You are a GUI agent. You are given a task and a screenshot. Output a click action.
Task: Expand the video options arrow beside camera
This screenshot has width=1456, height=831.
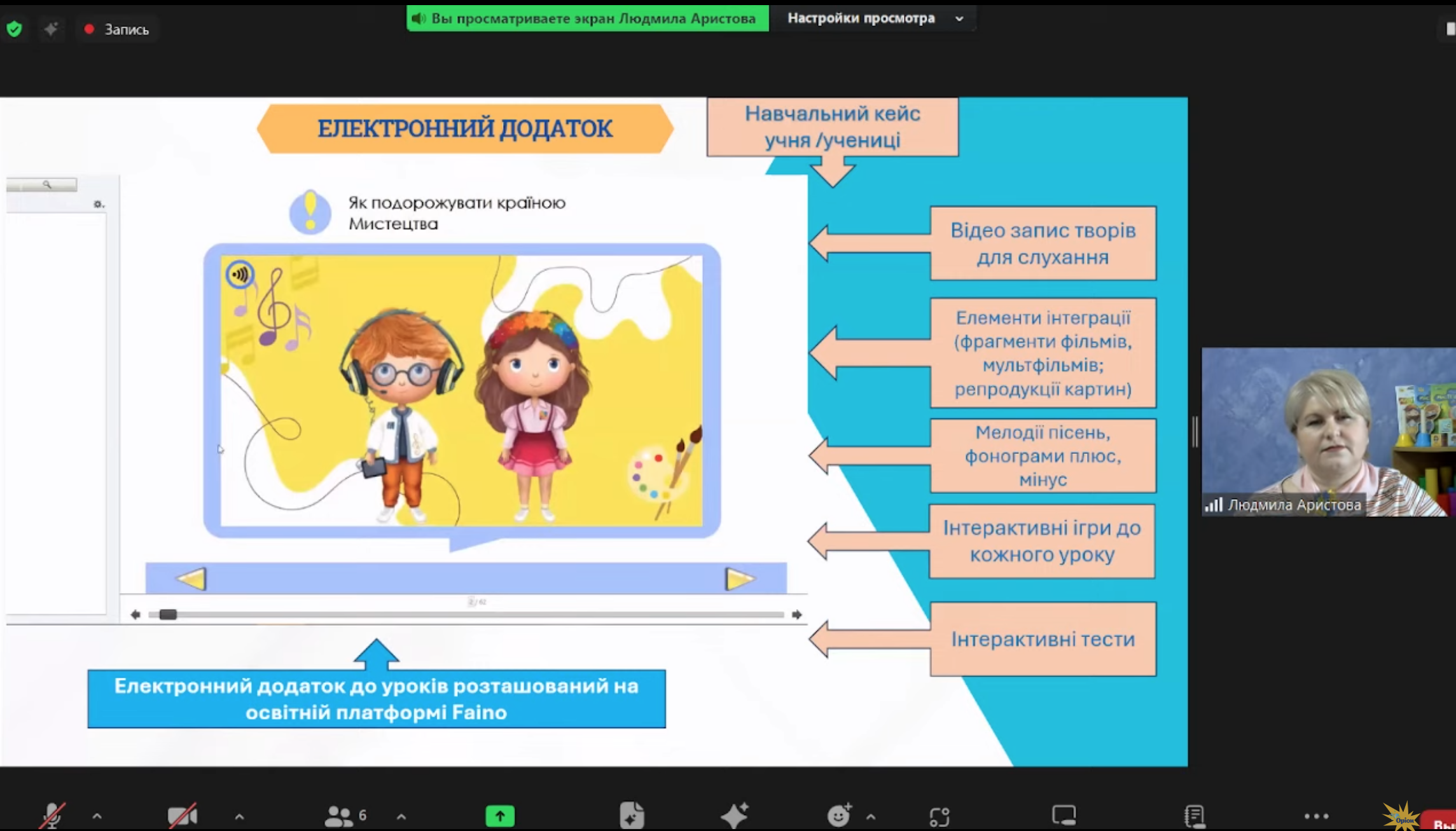[239, 816]
